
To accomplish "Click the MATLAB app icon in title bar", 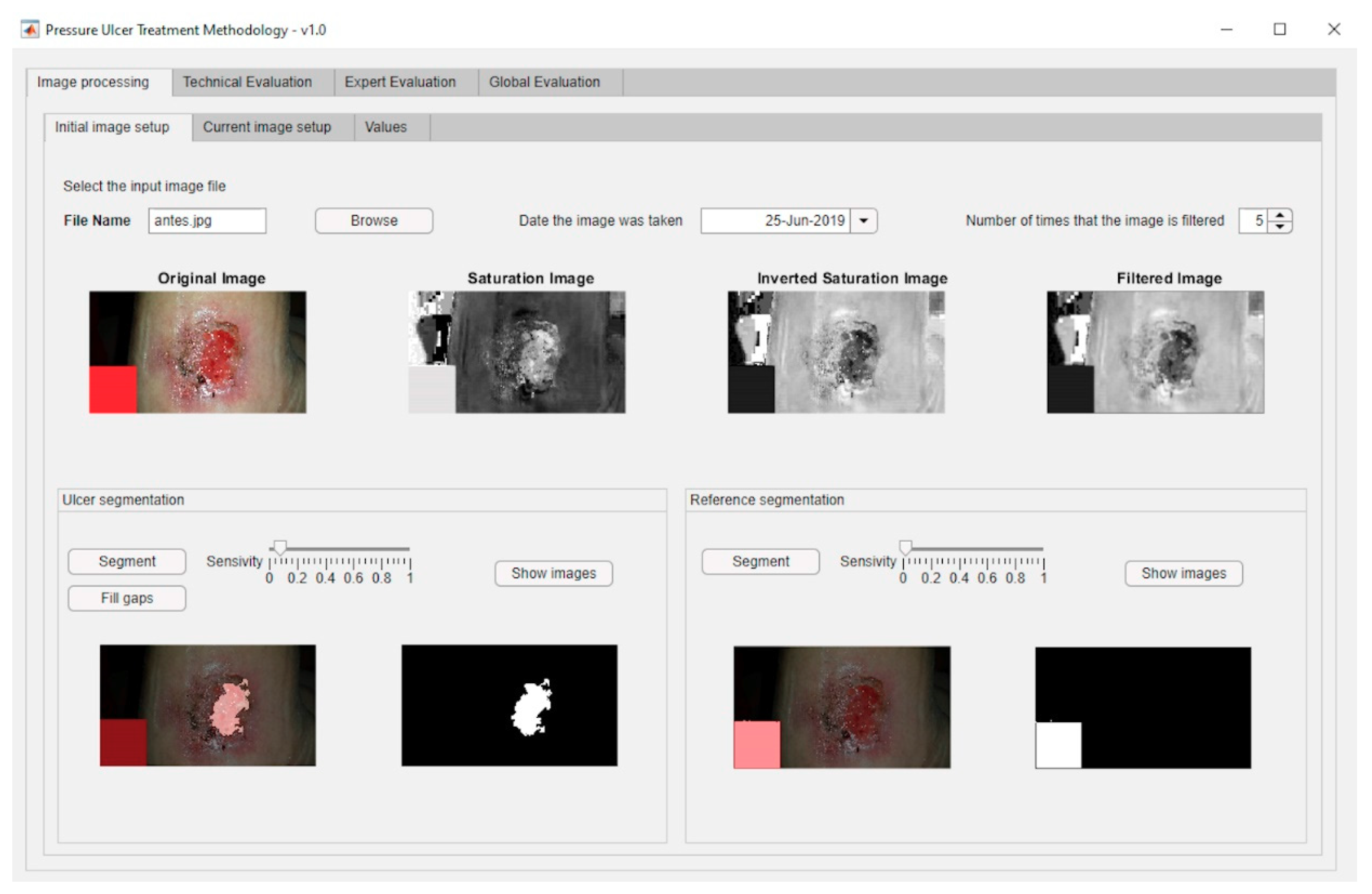I will (x=29, y=29).
